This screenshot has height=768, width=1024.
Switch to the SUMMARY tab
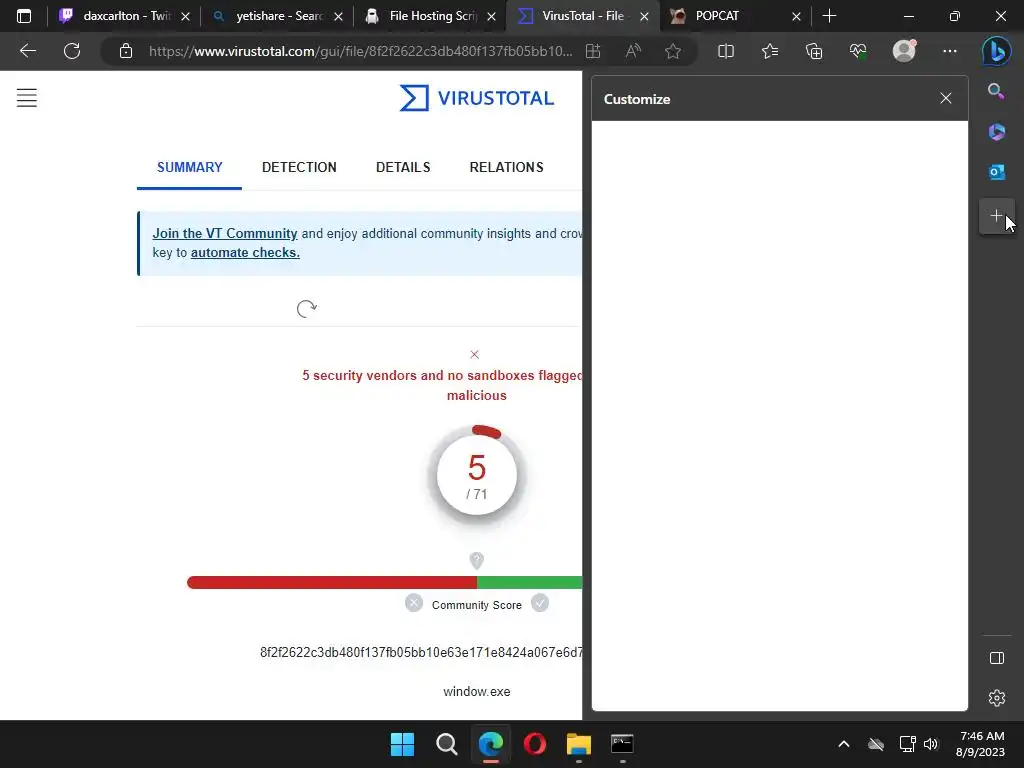point(189,167)
